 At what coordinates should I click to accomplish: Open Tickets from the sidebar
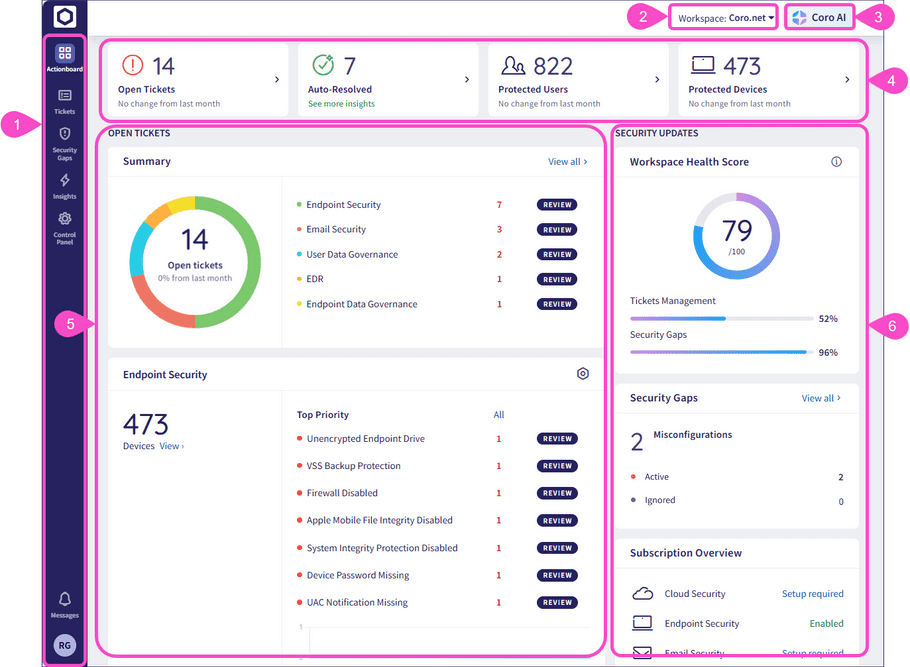coord(65,100)
